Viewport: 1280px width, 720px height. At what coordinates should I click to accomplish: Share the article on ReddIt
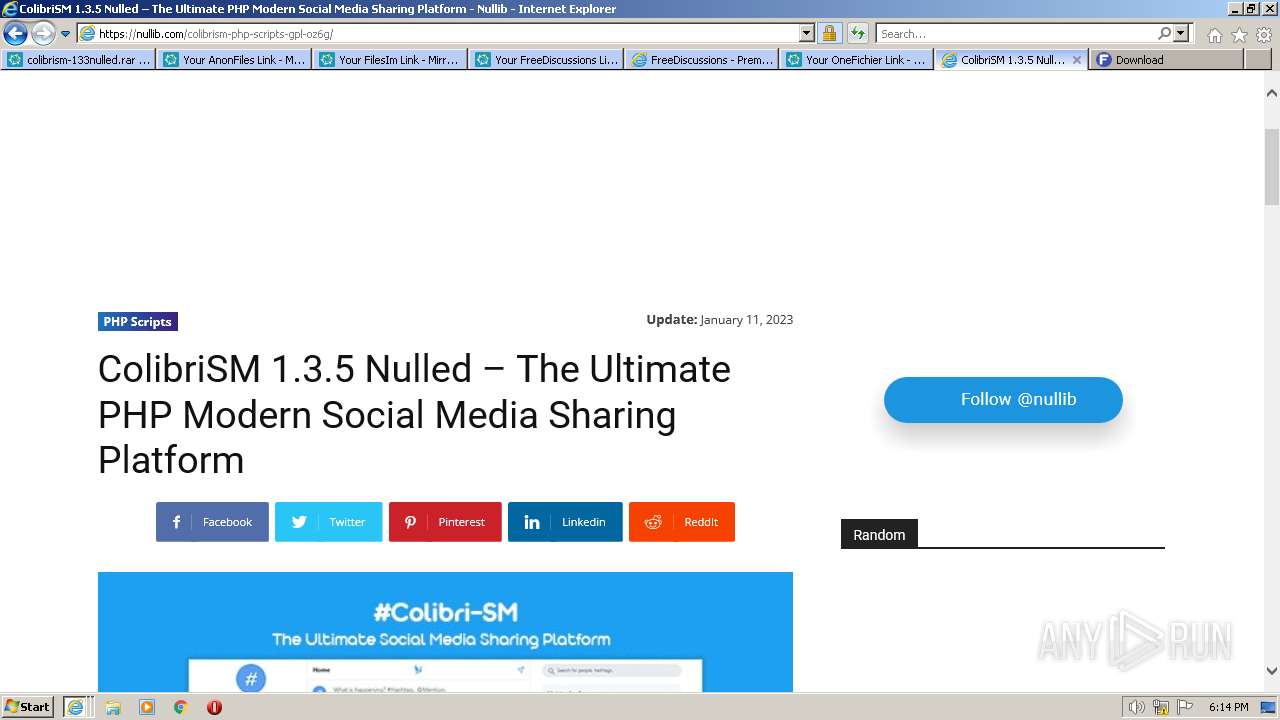[x=682, y=522]
